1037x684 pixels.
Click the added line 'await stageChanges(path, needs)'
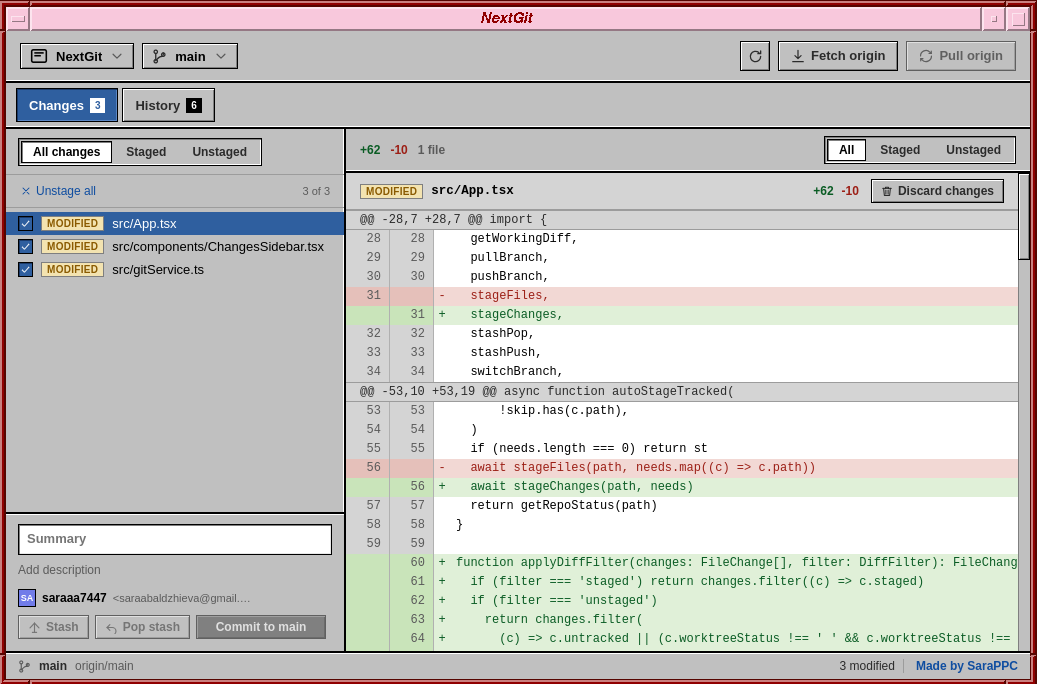click(682, 487)
